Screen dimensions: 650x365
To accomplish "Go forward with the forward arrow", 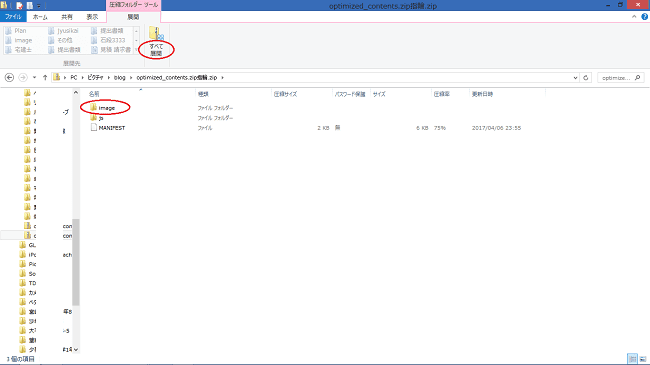I will tap(23, 78).
